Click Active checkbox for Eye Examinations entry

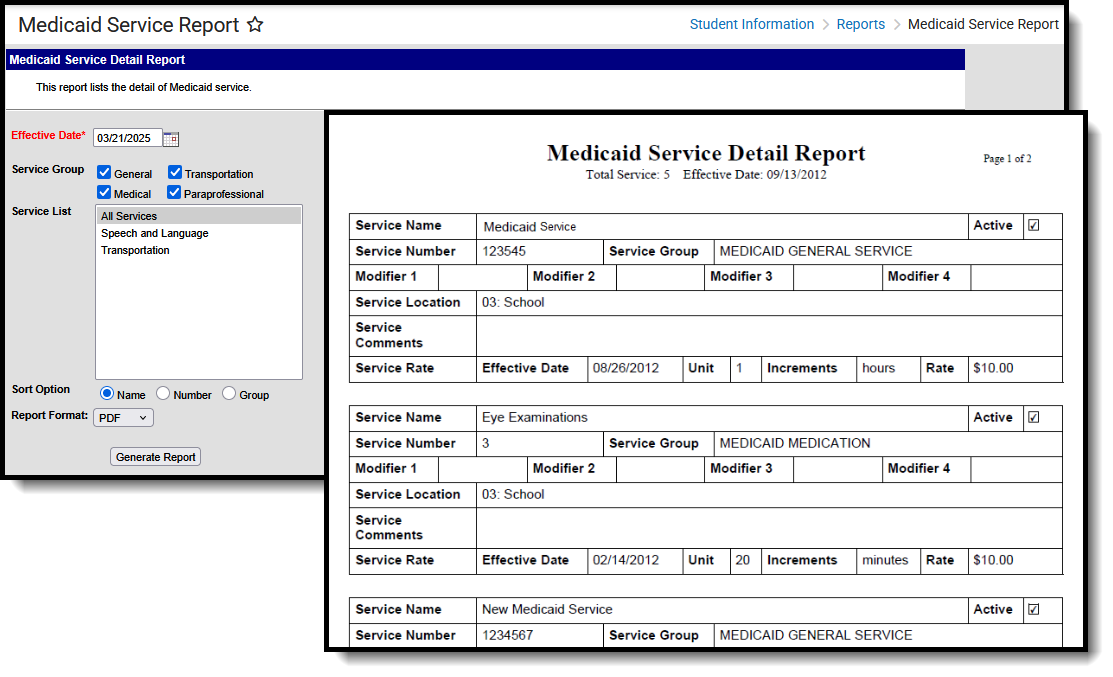1034,417
